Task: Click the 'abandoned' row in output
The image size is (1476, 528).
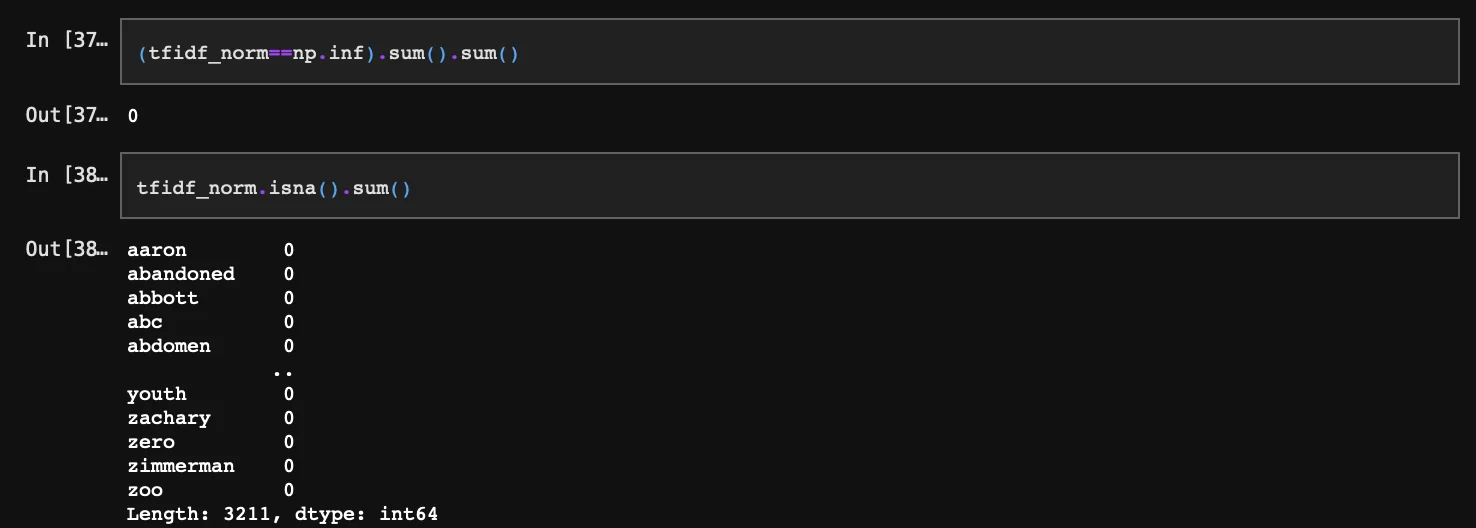Action: pos(181,274)
